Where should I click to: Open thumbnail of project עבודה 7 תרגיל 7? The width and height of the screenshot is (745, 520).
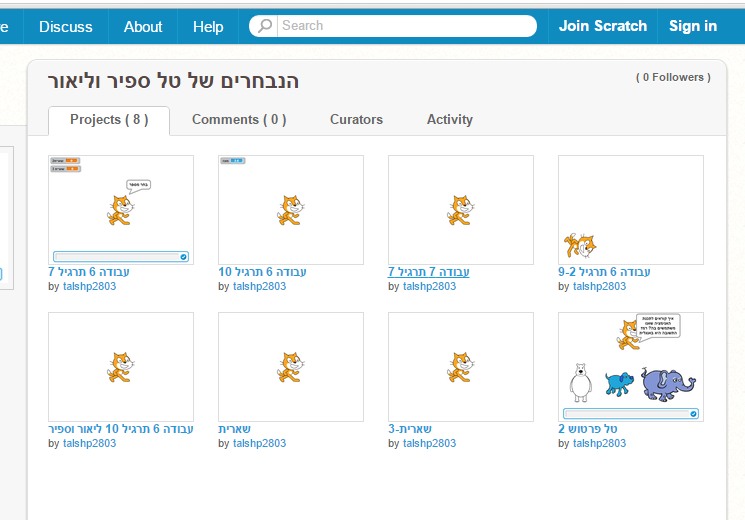pyautogui.click(x=461, y=210)
